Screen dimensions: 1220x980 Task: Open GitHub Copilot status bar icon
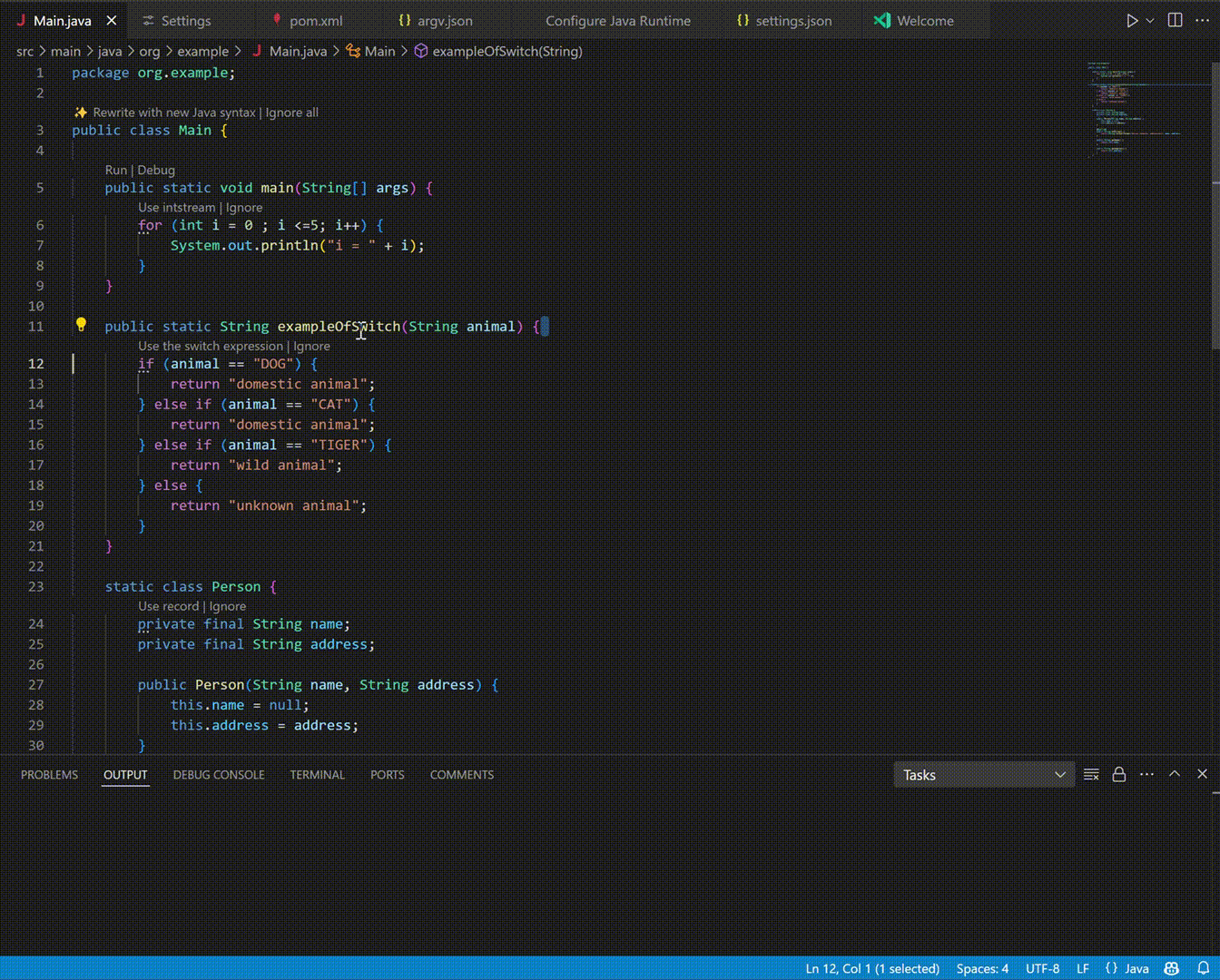1169,968
